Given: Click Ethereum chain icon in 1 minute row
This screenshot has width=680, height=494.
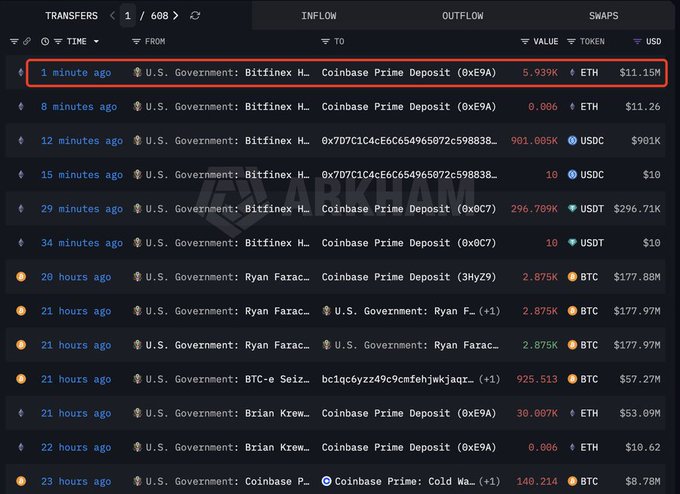Looking at the screenshot, I should (21, 72).
